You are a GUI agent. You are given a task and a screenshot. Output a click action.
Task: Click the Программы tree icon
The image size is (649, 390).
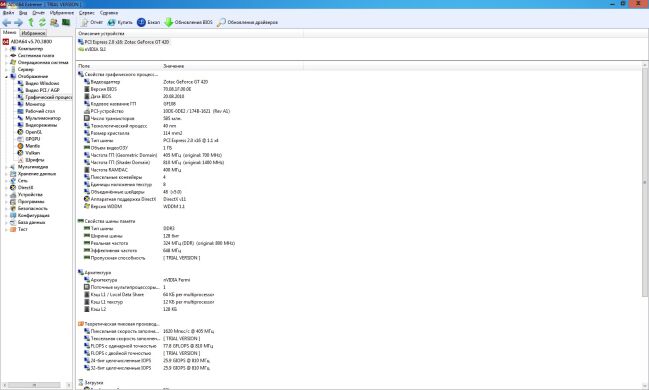pyautogui.click(x=13, y=202)
